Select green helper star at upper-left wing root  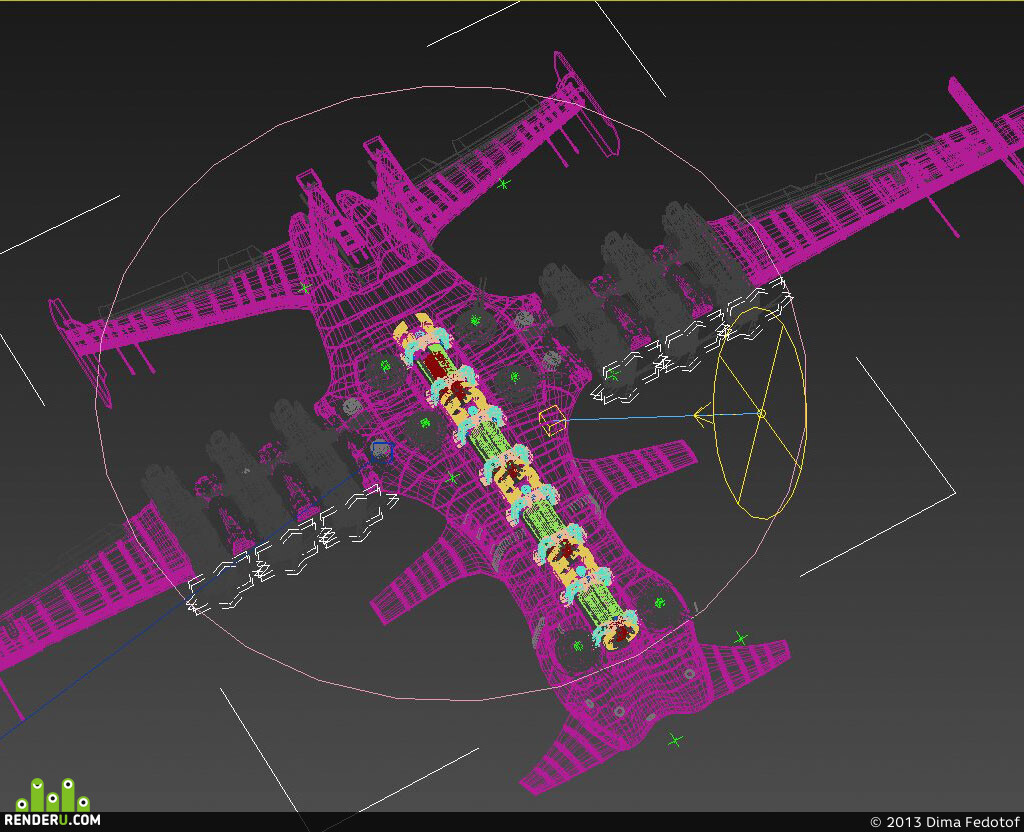(304, 287)
